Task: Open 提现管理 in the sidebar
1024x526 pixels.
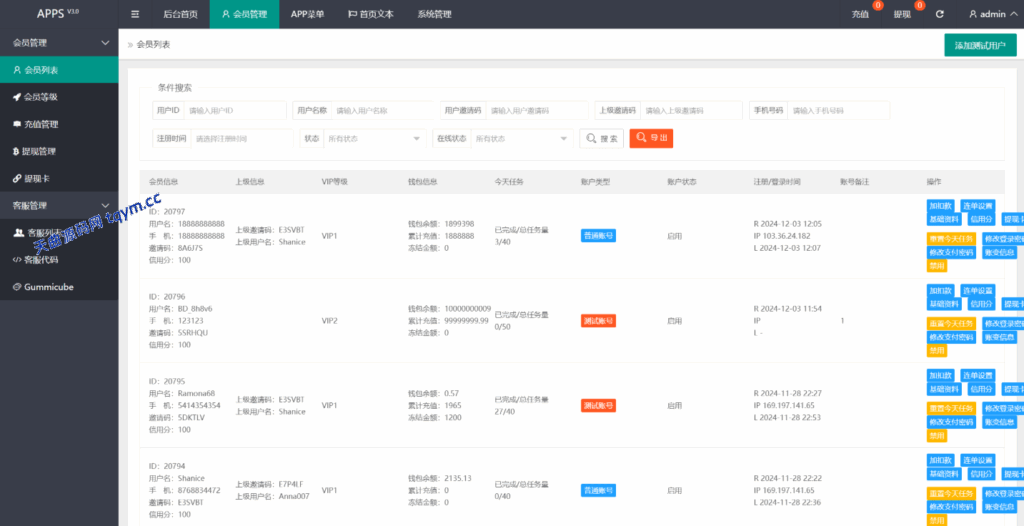Action: pyautogui.click(x=59, y=151)
